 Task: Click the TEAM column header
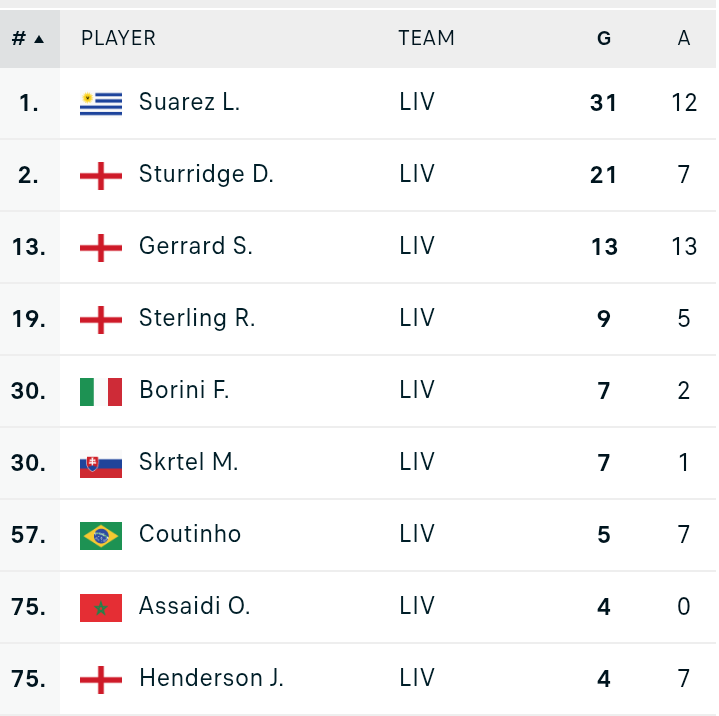point(426,39)
